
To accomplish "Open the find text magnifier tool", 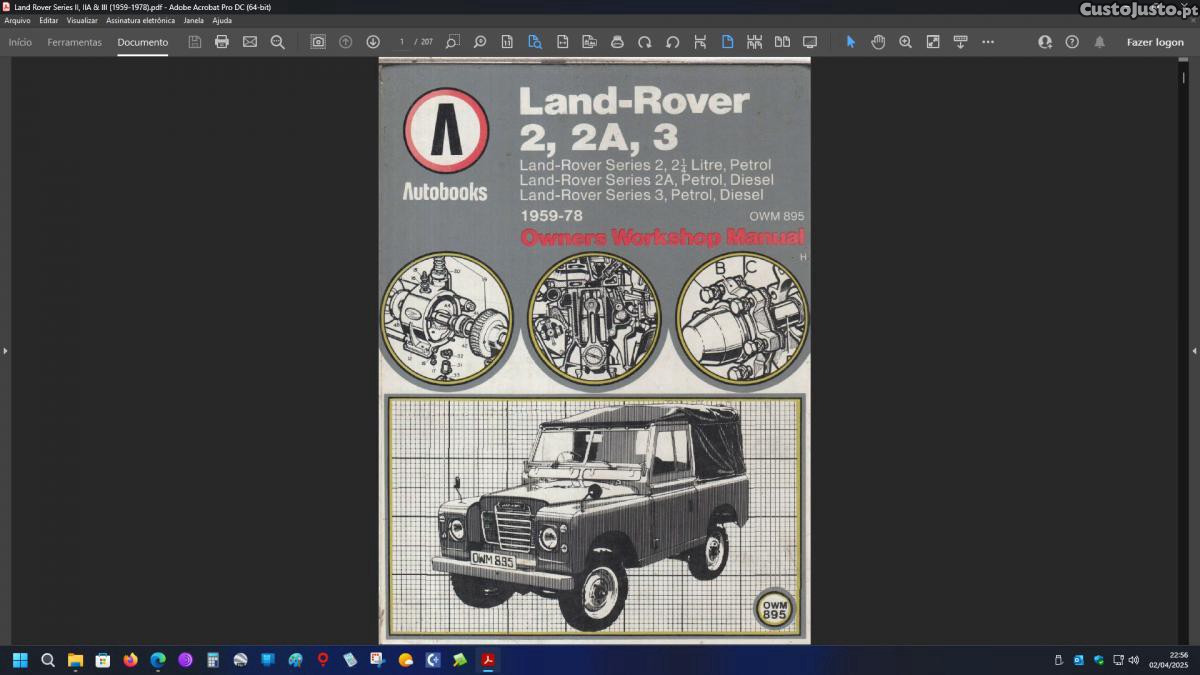I will (x=278, y=42).
